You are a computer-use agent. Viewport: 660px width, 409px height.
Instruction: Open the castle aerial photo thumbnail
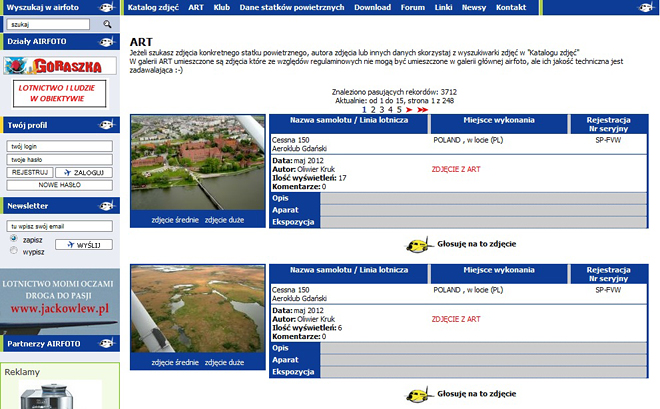tap(198, 163)
